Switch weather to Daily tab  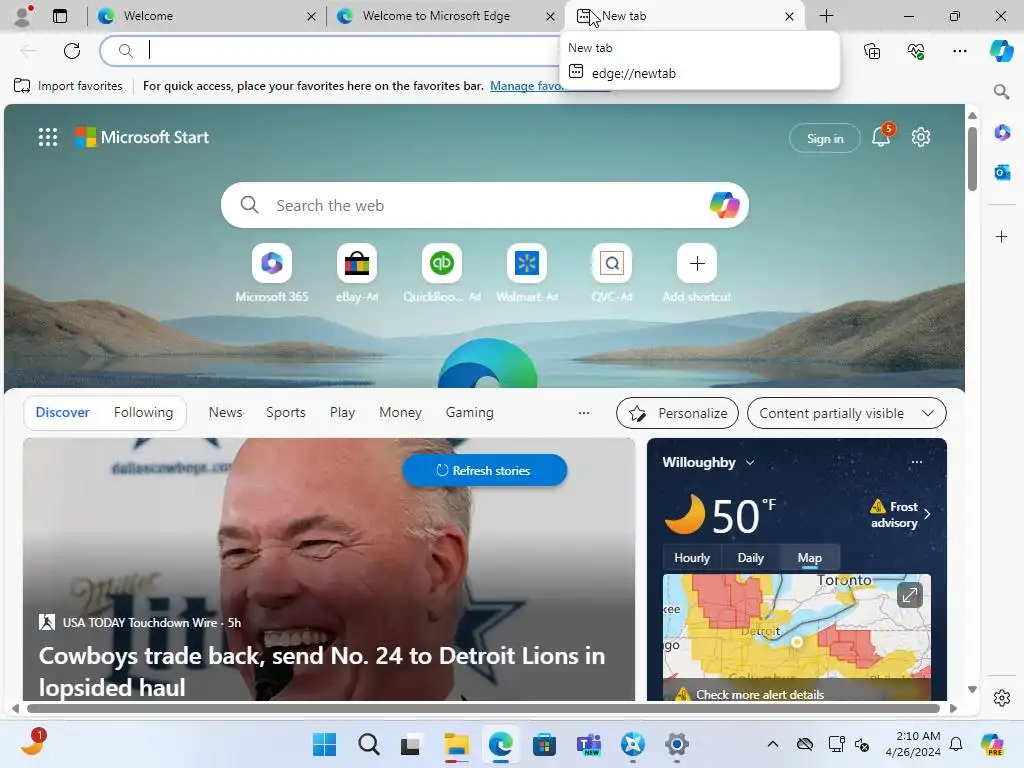point(750,558)
